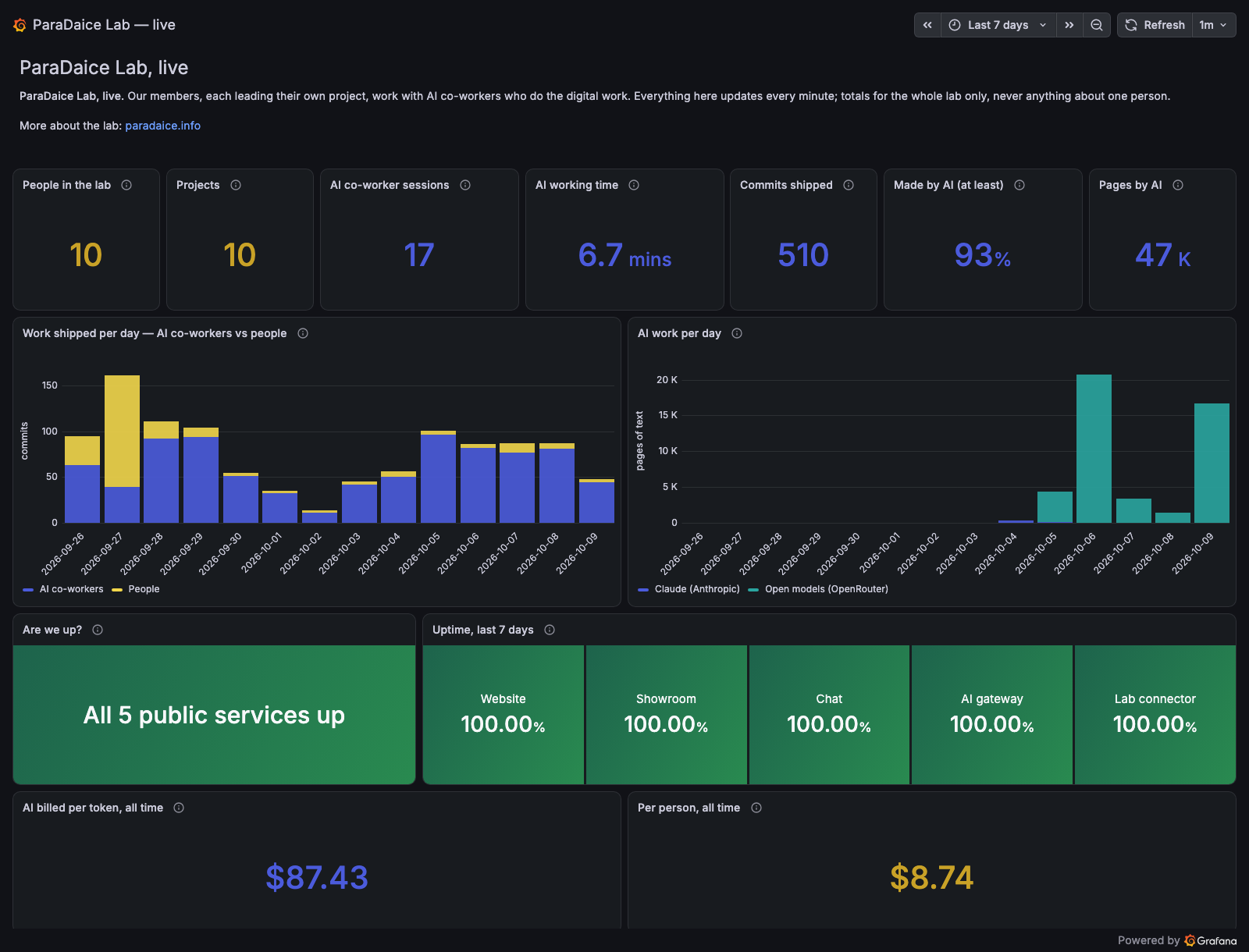The image size is (1249, 952).
Task: Click the Uptime, last 7 days panel title
Action: (483, 630)
